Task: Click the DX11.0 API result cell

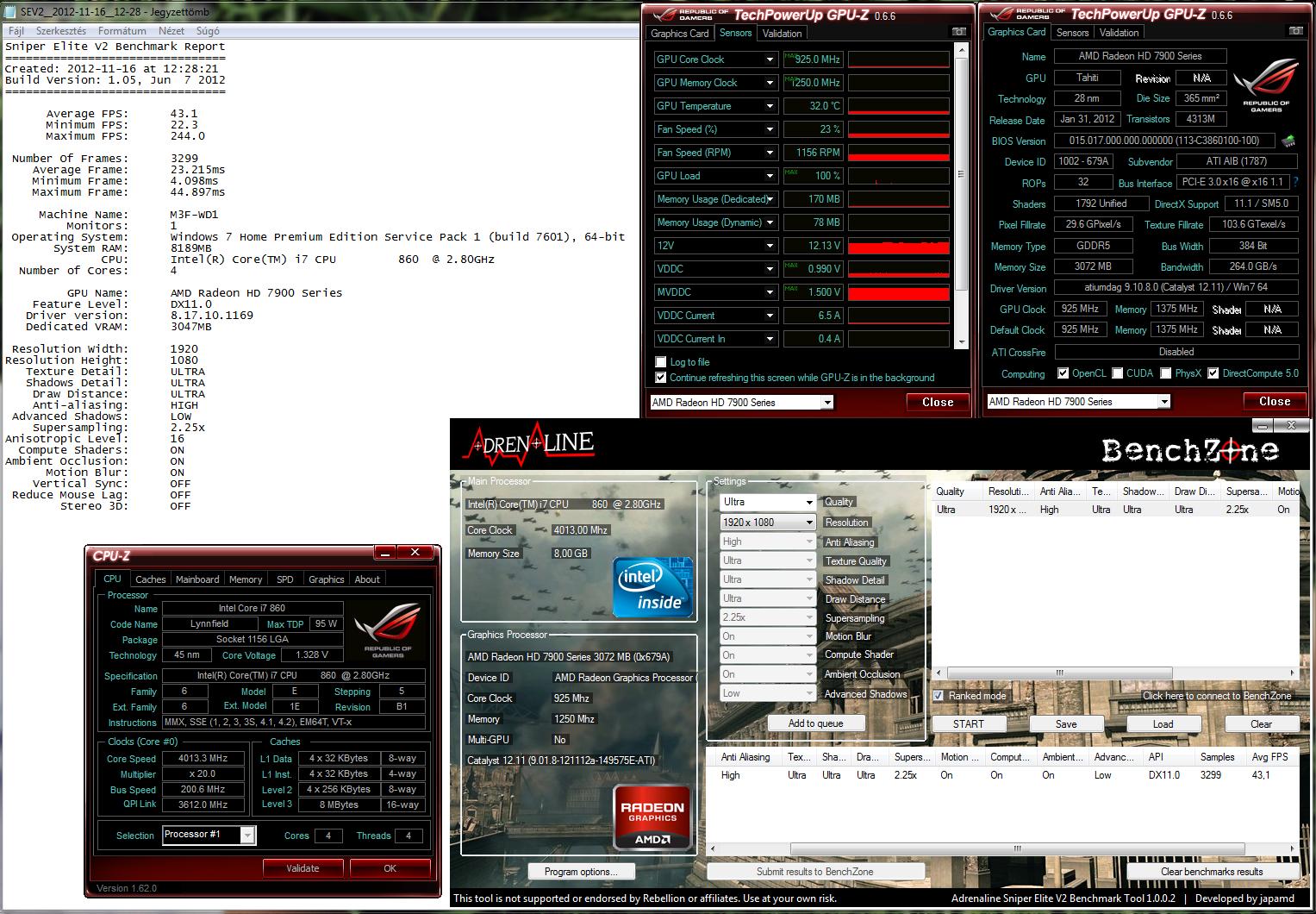Action: pos(1164,775)
